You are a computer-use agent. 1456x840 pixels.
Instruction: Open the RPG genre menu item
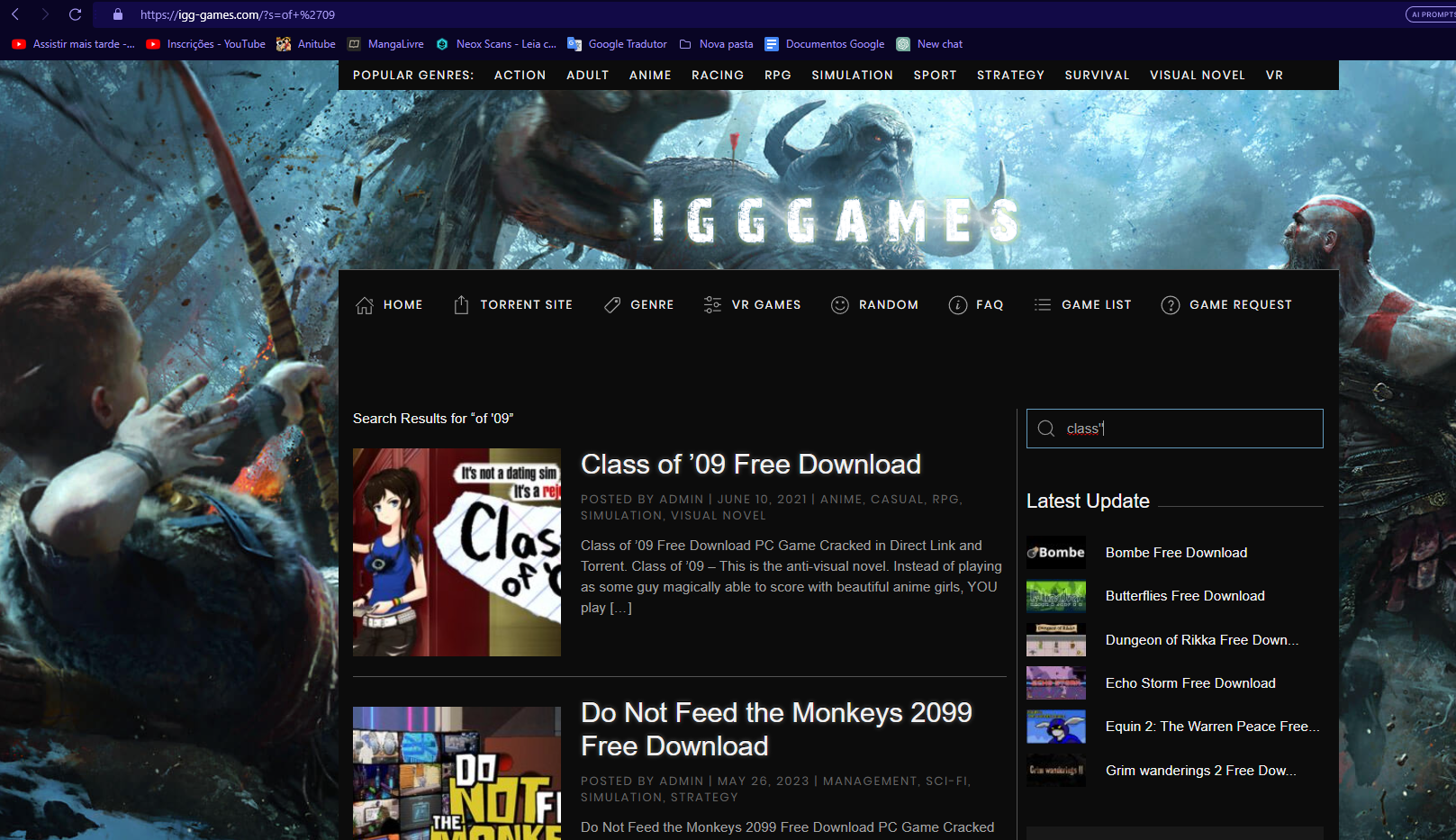[777, 75]
